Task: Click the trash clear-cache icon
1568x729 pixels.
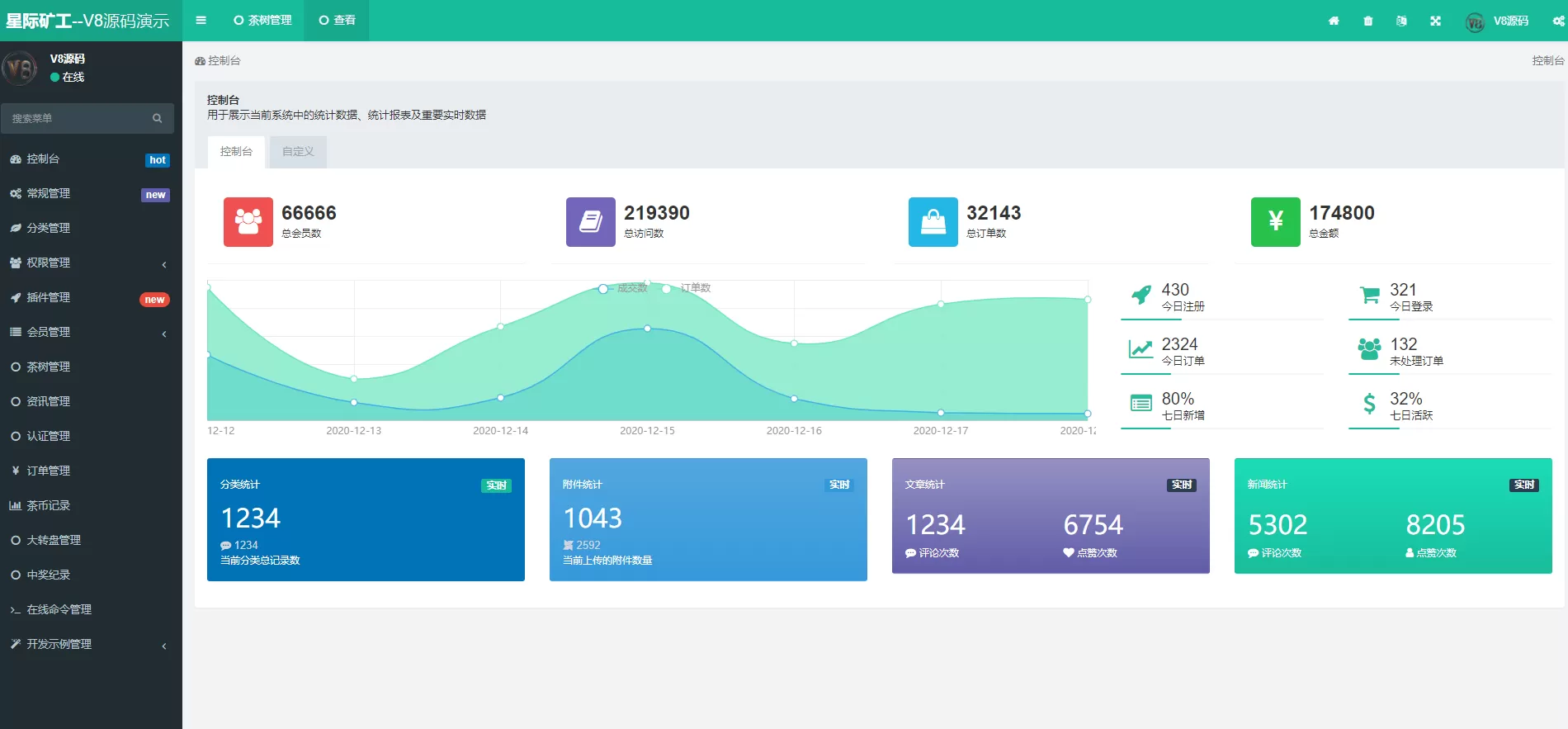Action: coord(1368,21)
